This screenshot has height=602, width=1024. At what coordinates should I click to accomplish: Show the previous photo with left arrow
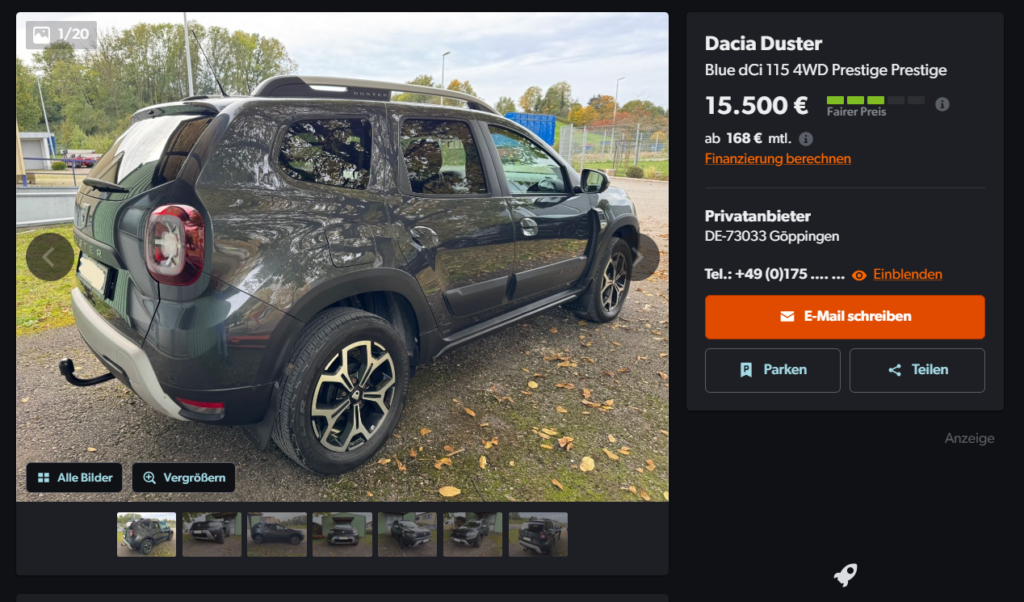(50, 257)
